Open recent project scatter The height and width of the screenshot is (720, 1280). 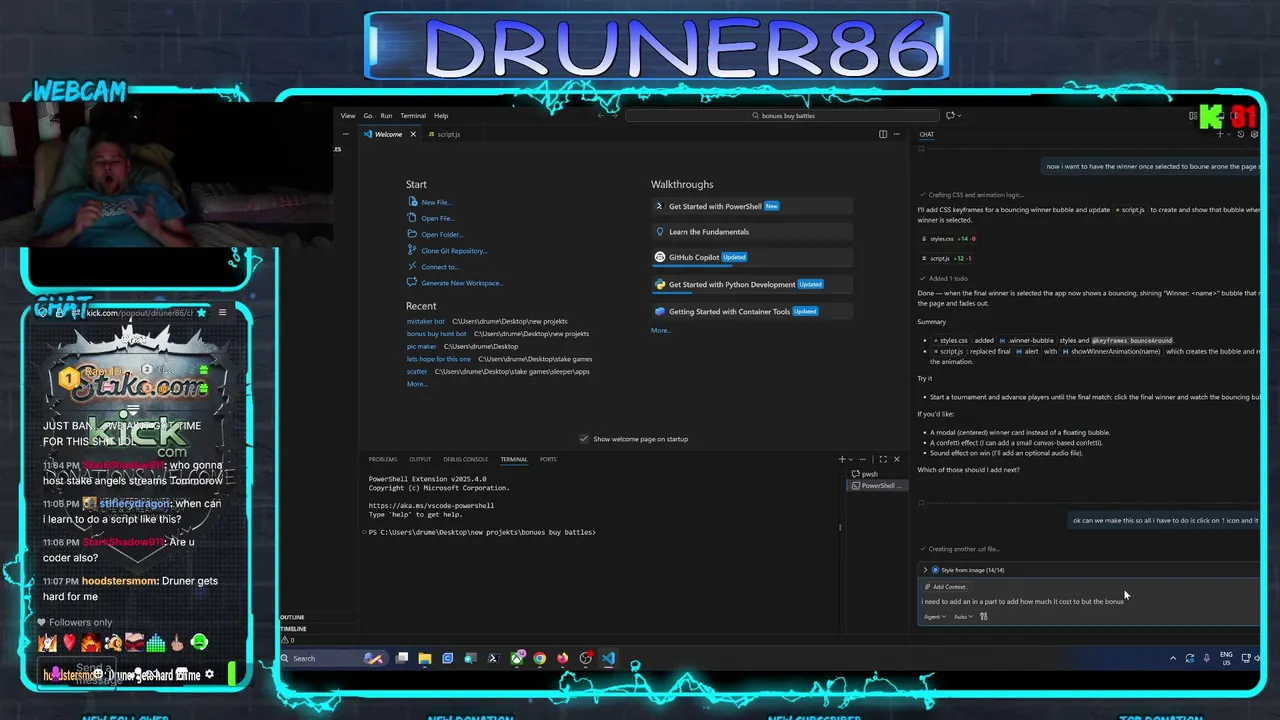[416, 371]
